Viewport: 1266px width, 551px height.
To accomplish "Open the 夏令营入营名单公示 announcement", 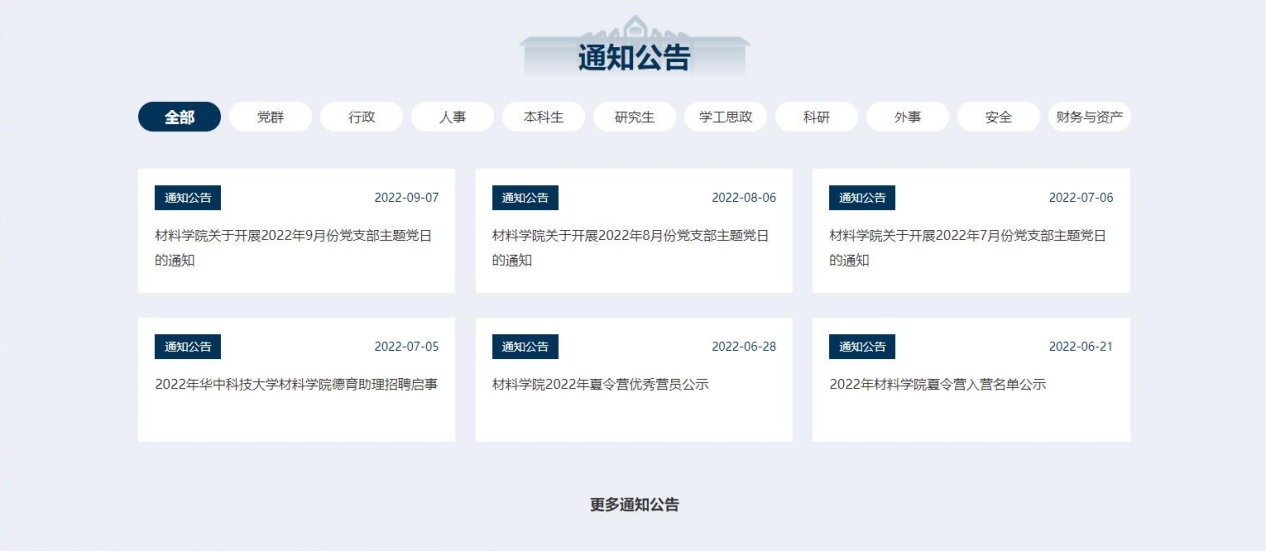I will 937,384.
